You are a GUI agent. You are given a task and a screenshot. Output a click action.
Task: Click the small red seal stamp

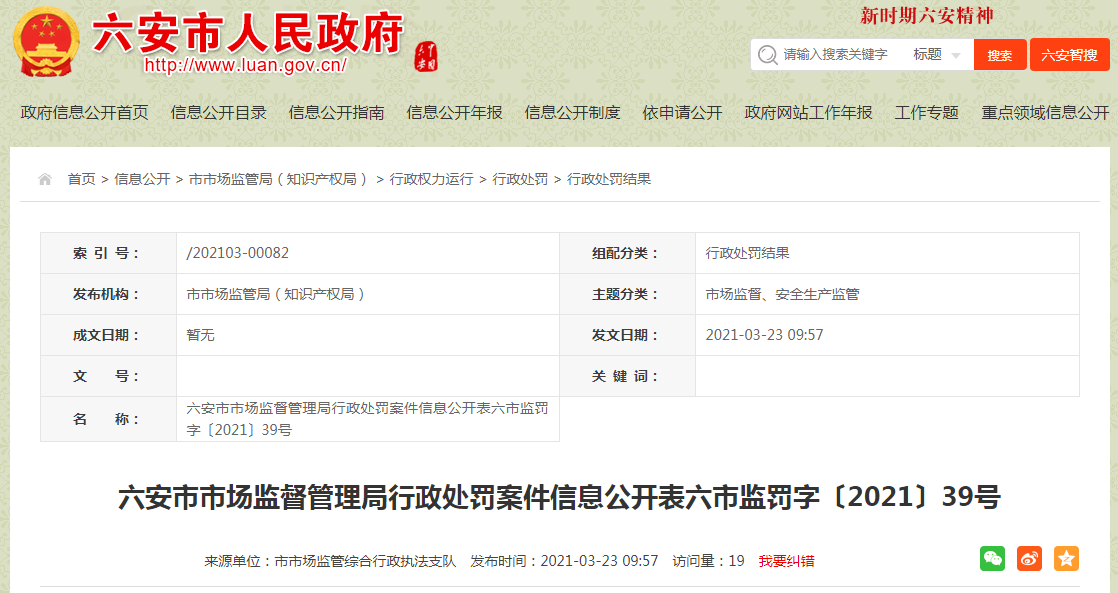click(x=426, y=57)
